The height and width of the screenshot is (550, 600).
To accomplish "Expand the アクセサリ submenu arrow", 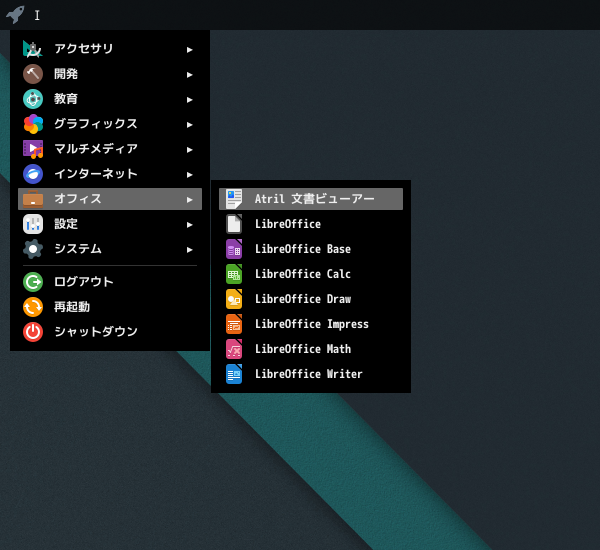I will [x=189, y=50].
